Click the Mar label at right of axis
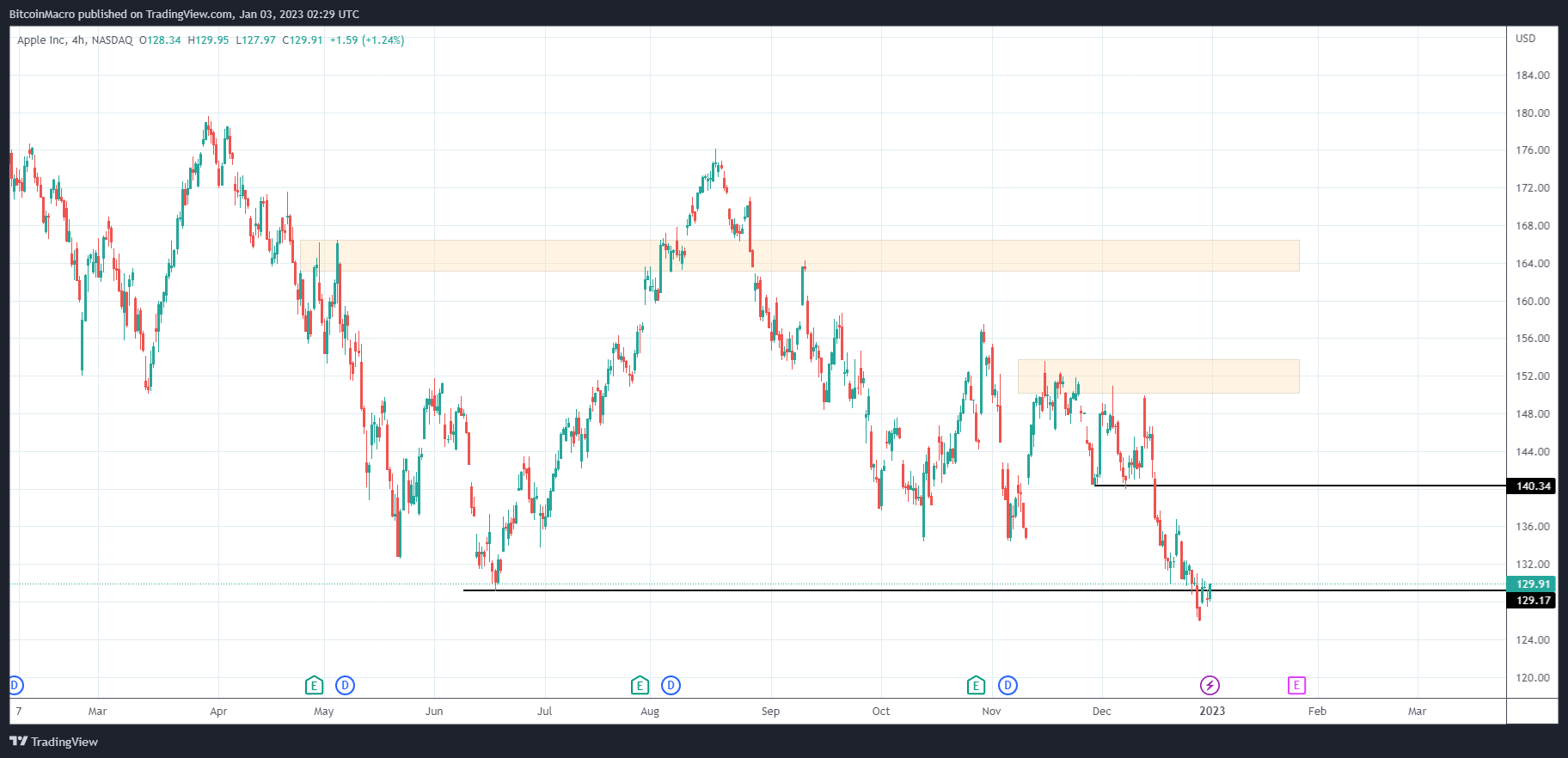This screenshot has width=1568, height=758. [x=1417, y=711]
